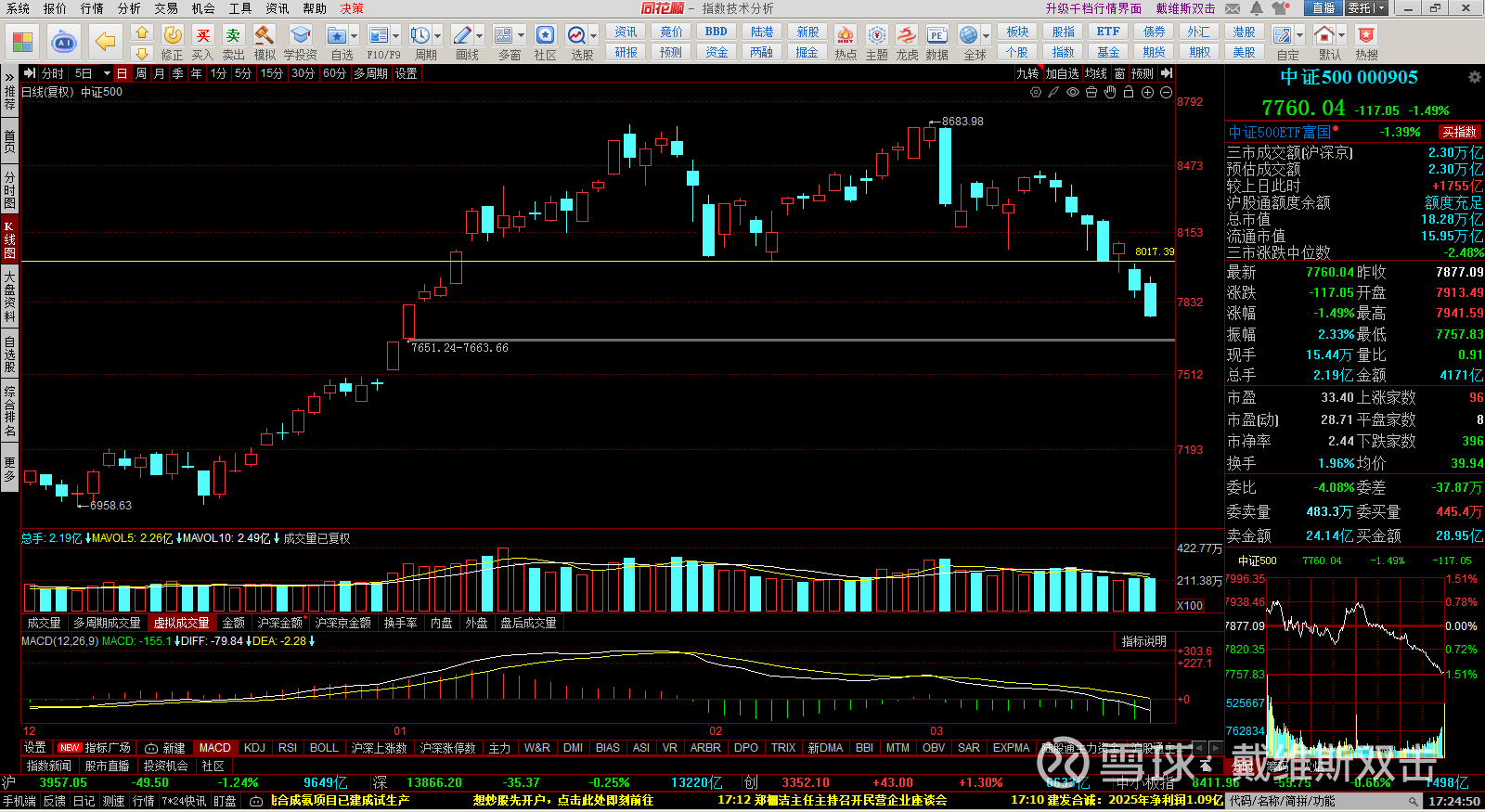
Task: Toggle chart visibility eye icon
Action: (1073, 92)
